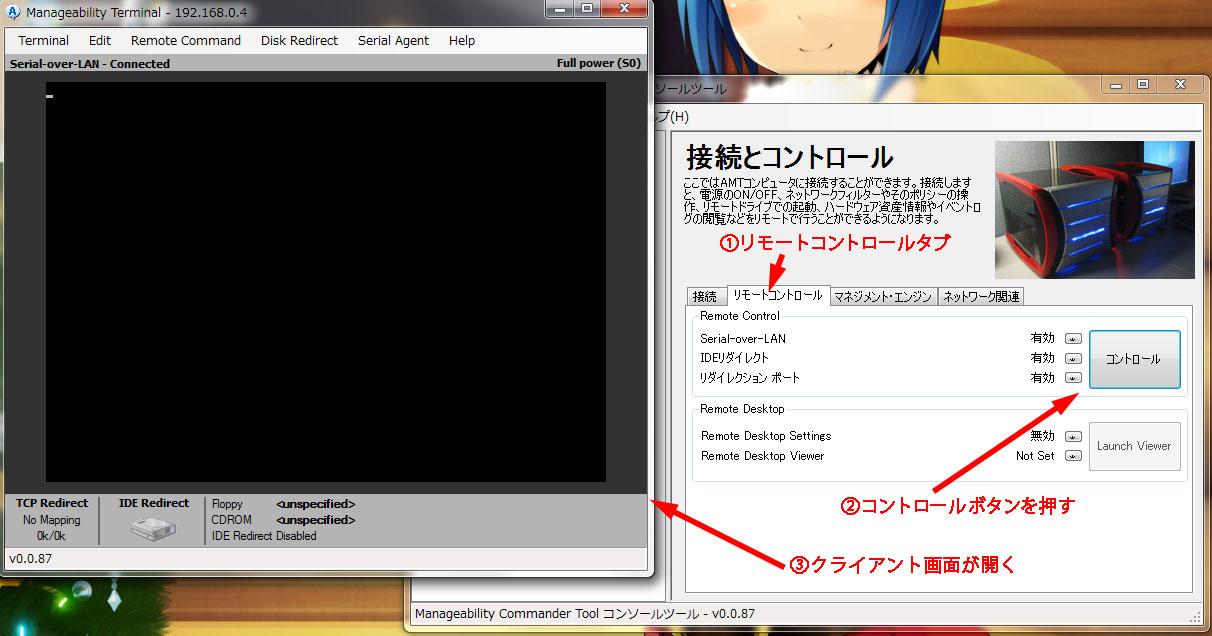Click the Remote Desktop Viewer Not Set value

[1035, 456]
